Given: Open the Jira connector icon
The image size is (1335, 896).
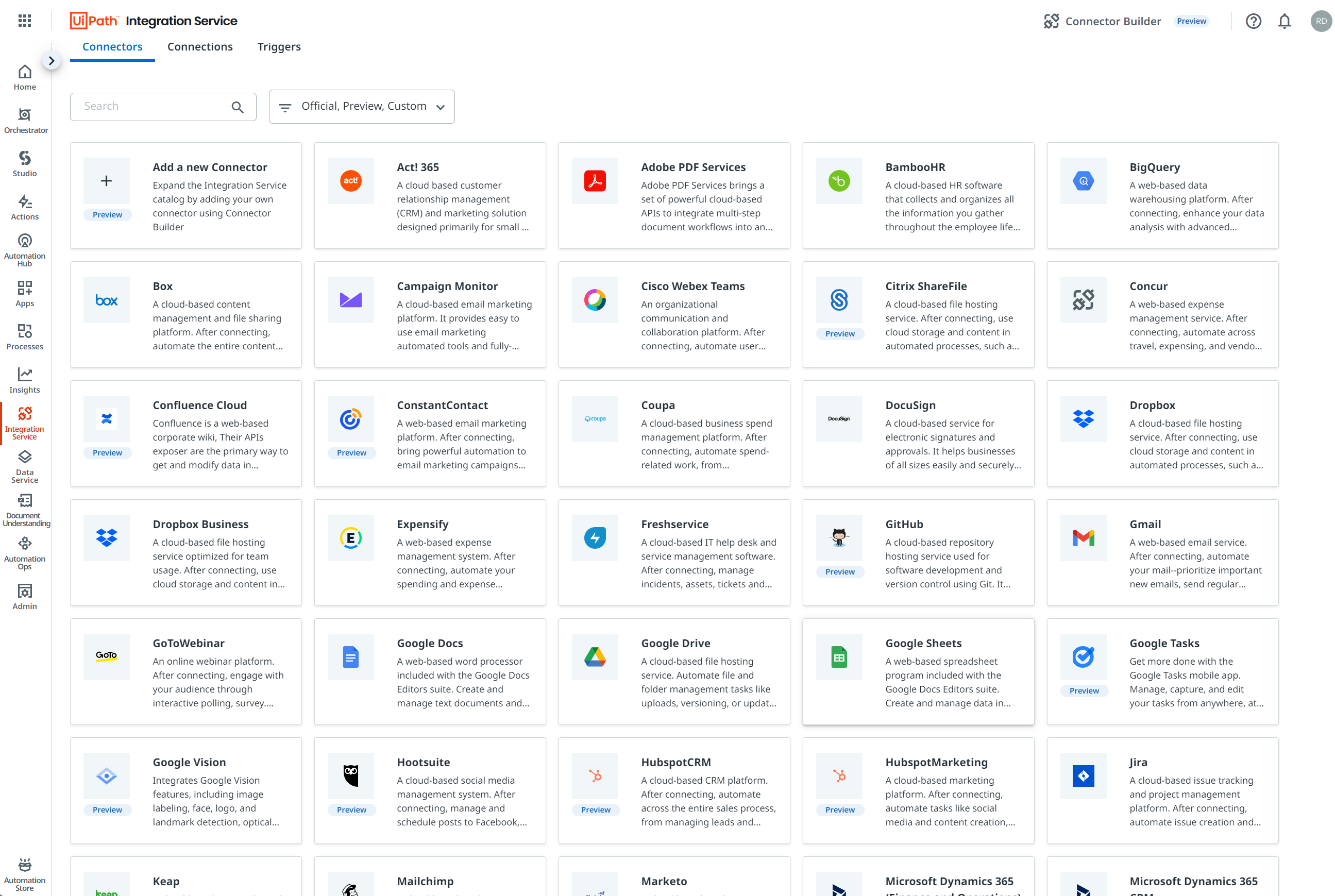Looking at the screenshot, I should pos(1084,776).
